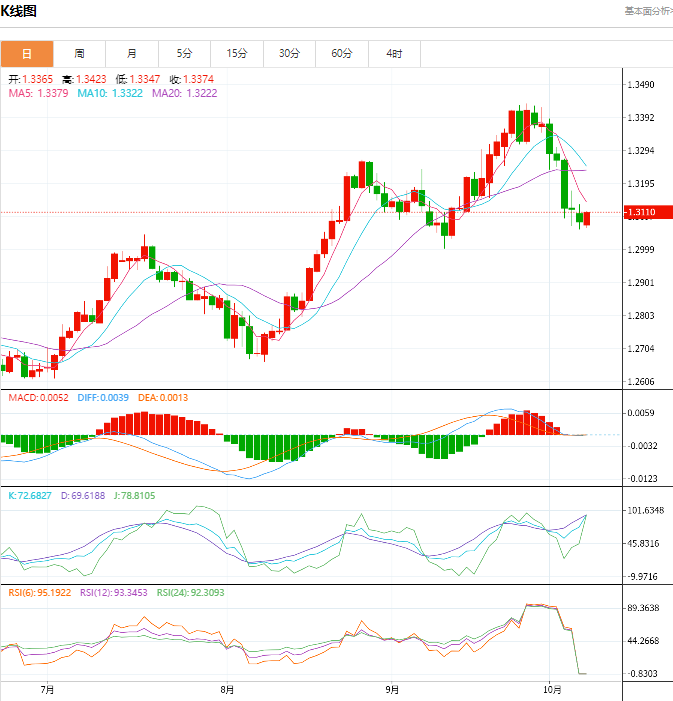Select the 15分 interval tab
The width and height of the screenshot is (673, 701).
(x=236, y=53)
